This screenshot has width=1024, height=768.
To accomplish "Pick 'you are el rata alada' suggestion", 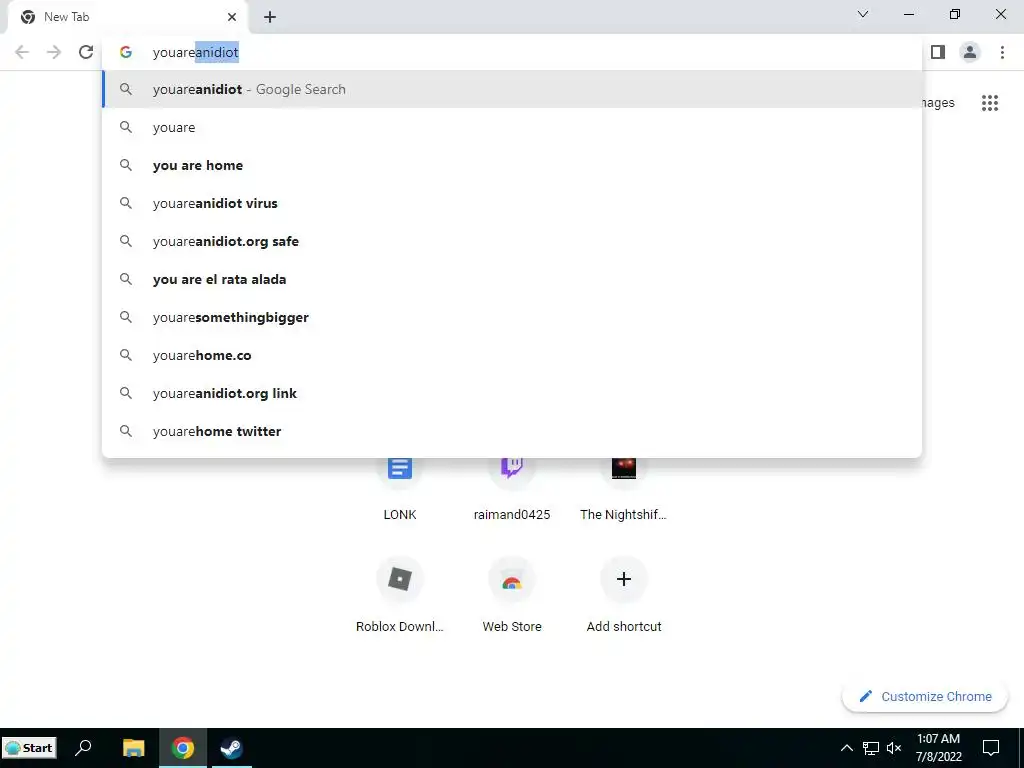I will [x=513, y=279].
